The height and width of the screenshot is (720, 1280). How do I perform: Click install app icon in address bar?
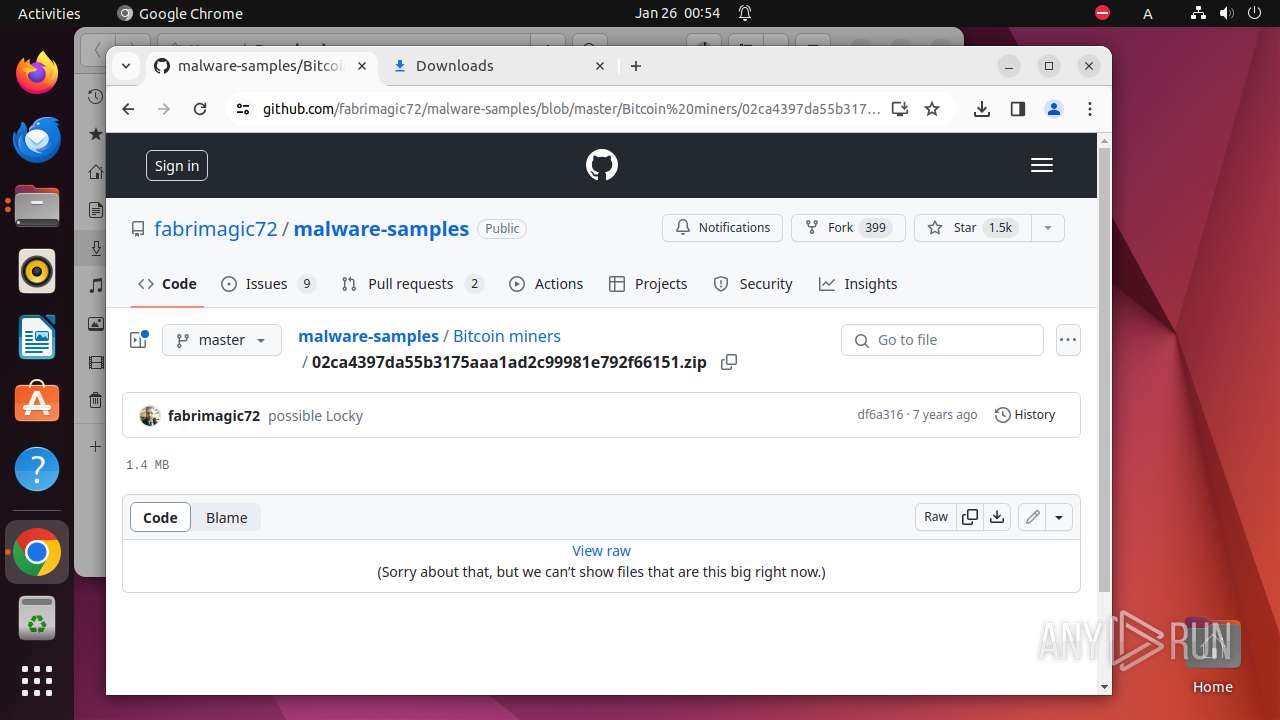click(x=900, y=109)
